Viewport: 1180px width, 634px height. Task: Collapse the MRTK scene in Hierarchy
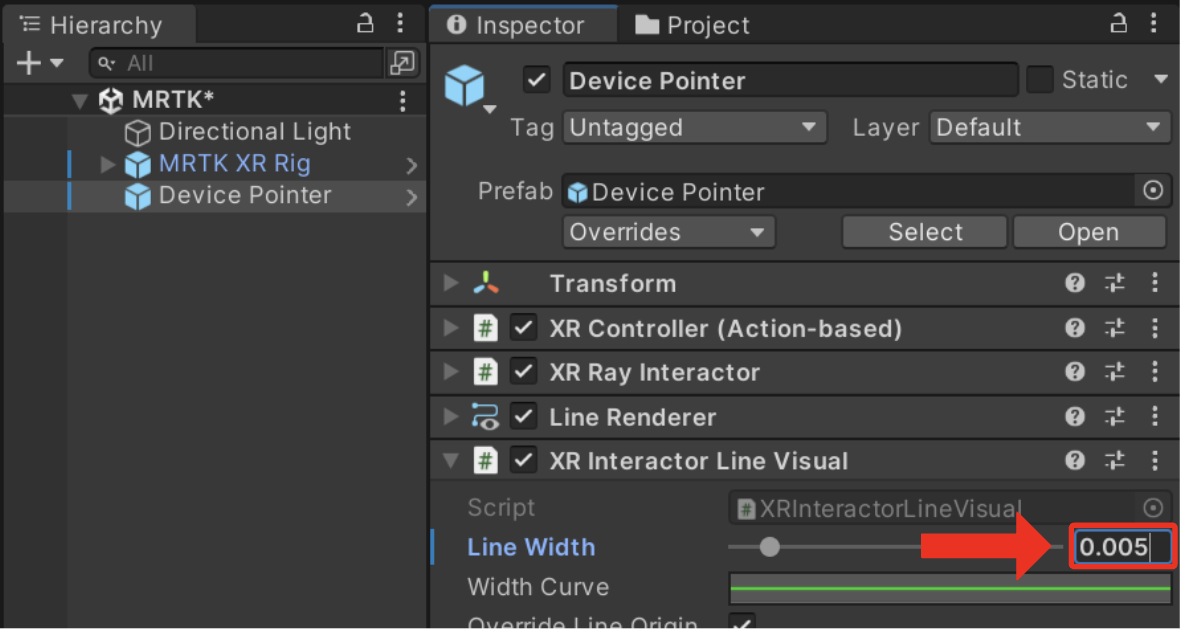(x=80, y=101)
